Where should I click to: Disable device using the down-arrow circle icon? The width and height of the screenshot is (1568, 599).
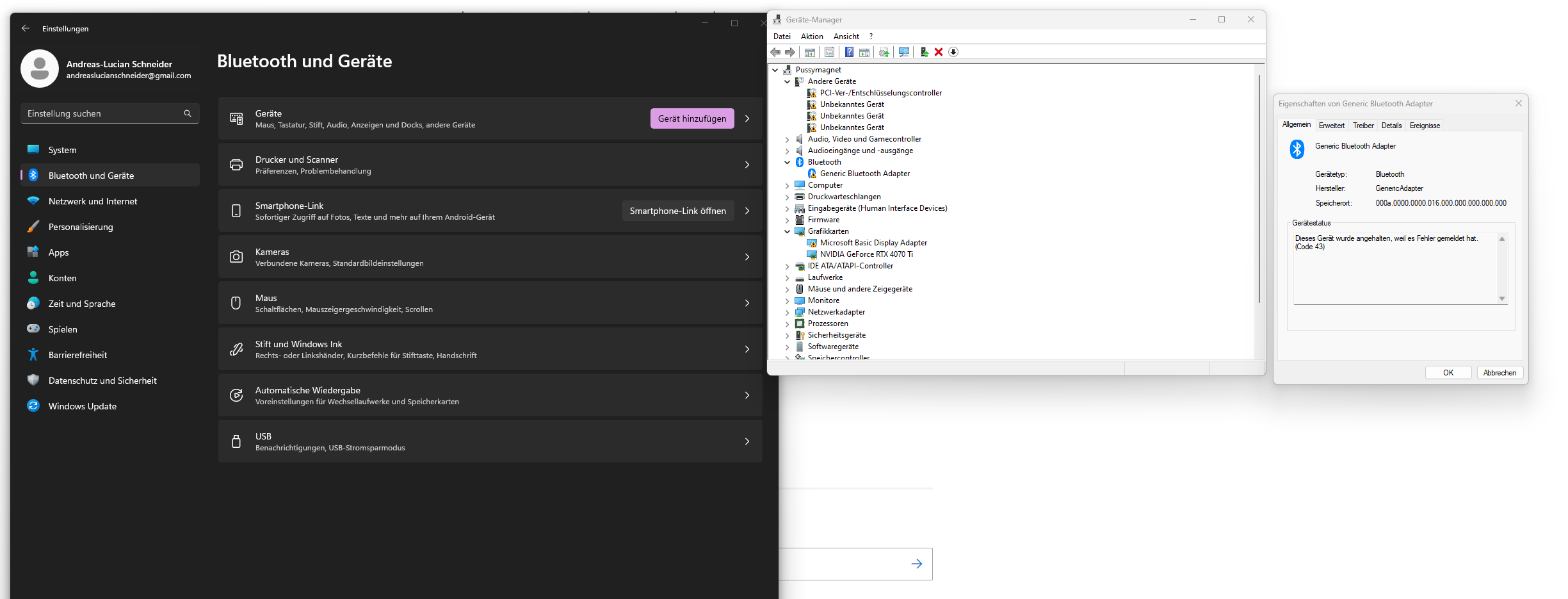click(953, 52)
